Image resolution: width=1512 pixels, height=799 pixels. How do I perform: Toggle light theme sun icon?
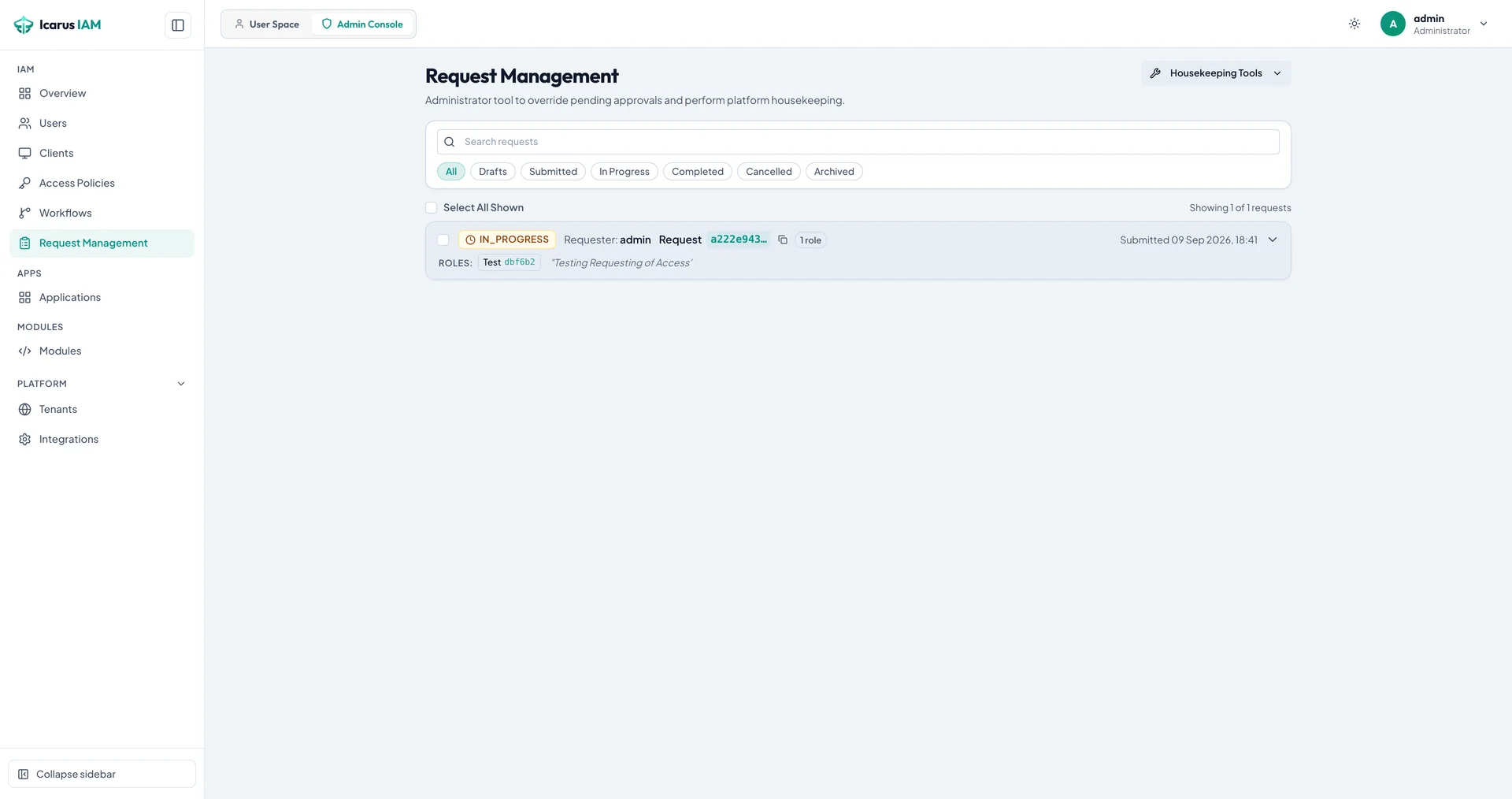pyautogui.click(x=1354, y=24)
